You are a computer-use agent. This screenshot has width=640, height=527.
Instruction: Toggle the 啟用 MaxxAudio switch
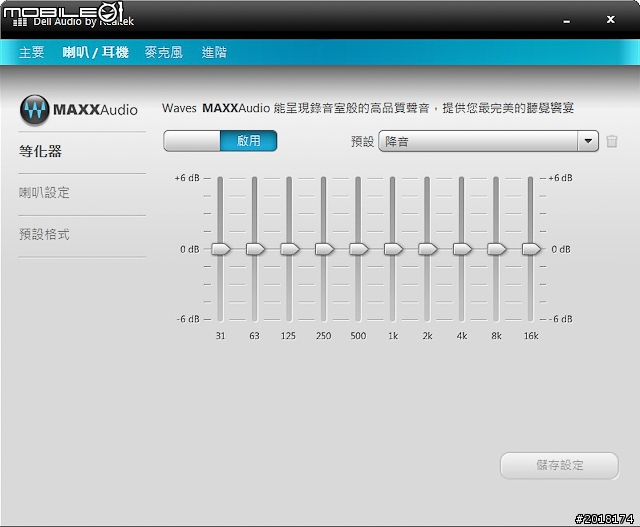[x=220, y=141]
